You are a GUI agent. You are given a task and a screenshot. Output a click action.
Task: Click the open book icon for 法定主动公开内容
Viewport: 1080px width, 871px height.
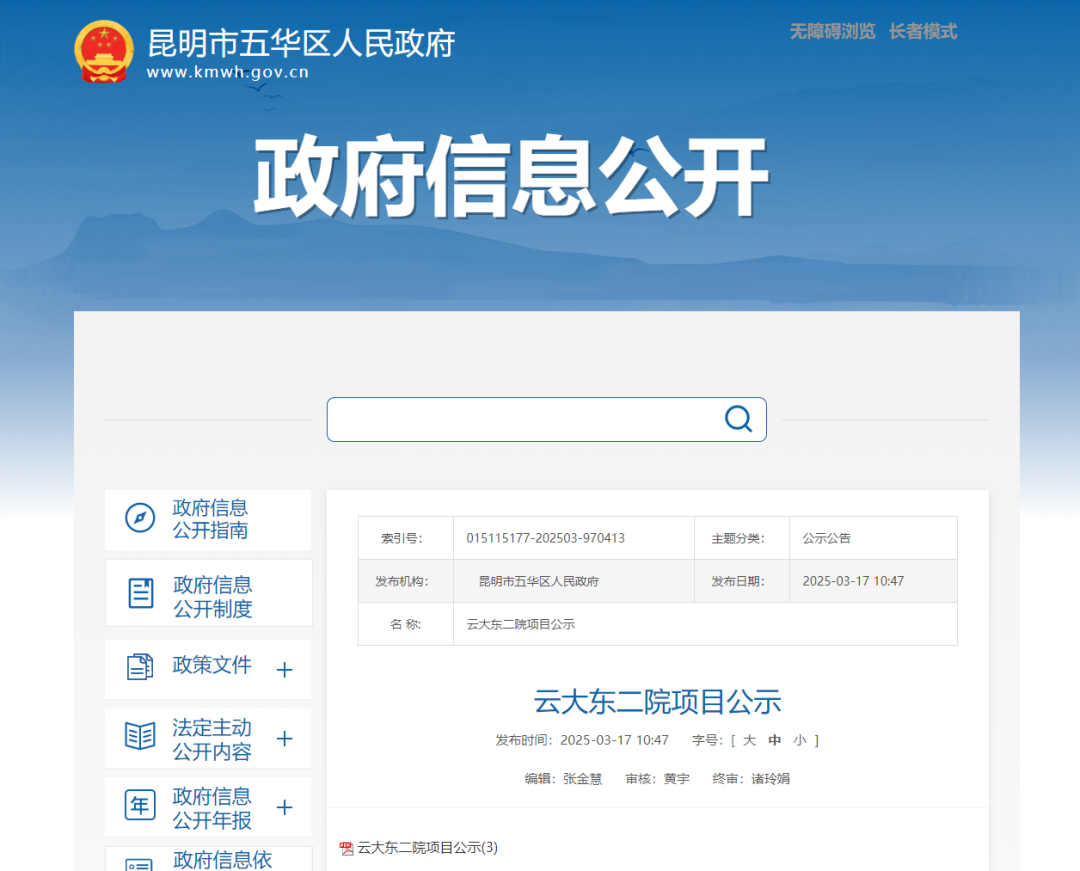(140, 737)
